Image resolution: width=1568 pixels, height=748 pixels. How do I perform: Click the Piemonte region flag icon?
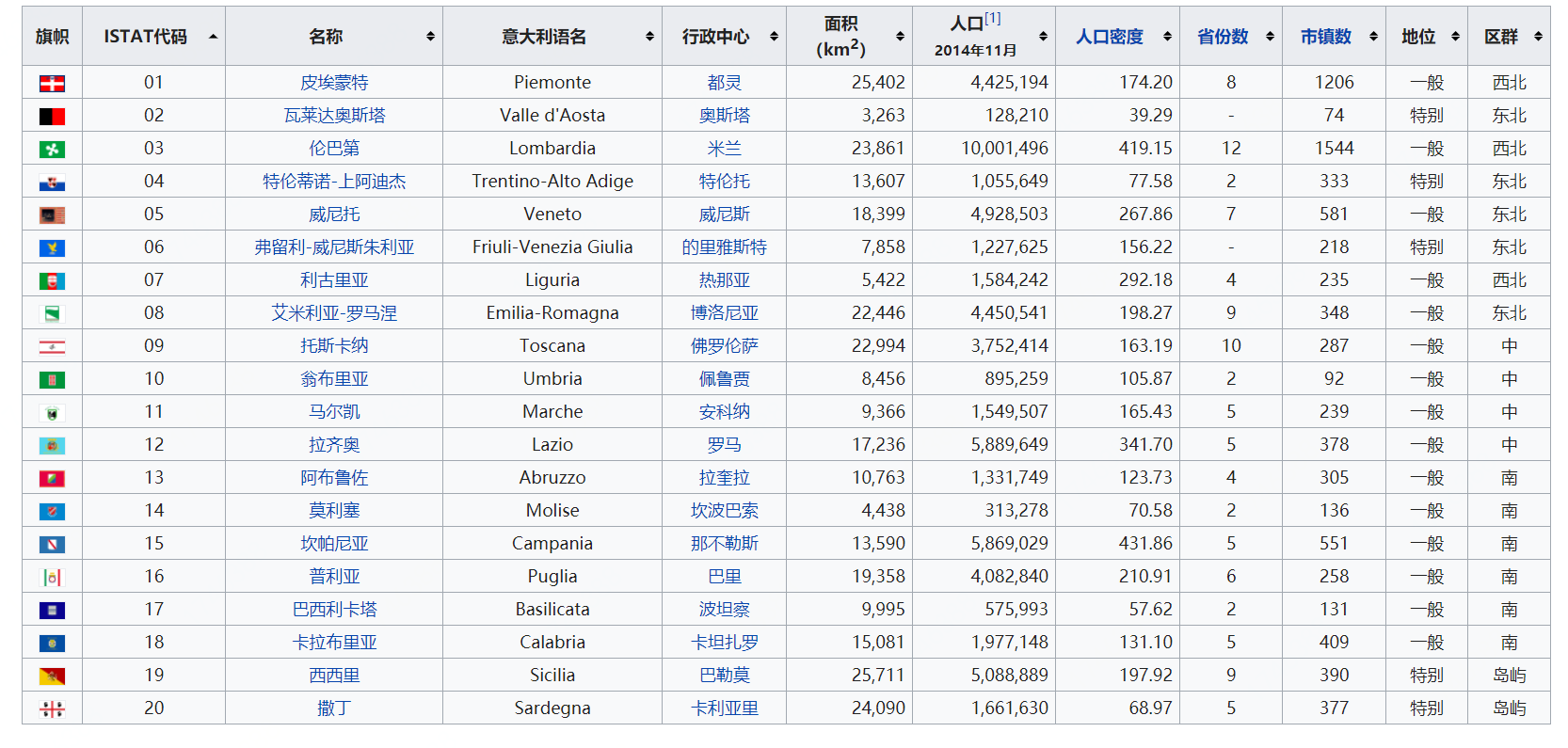52,84
